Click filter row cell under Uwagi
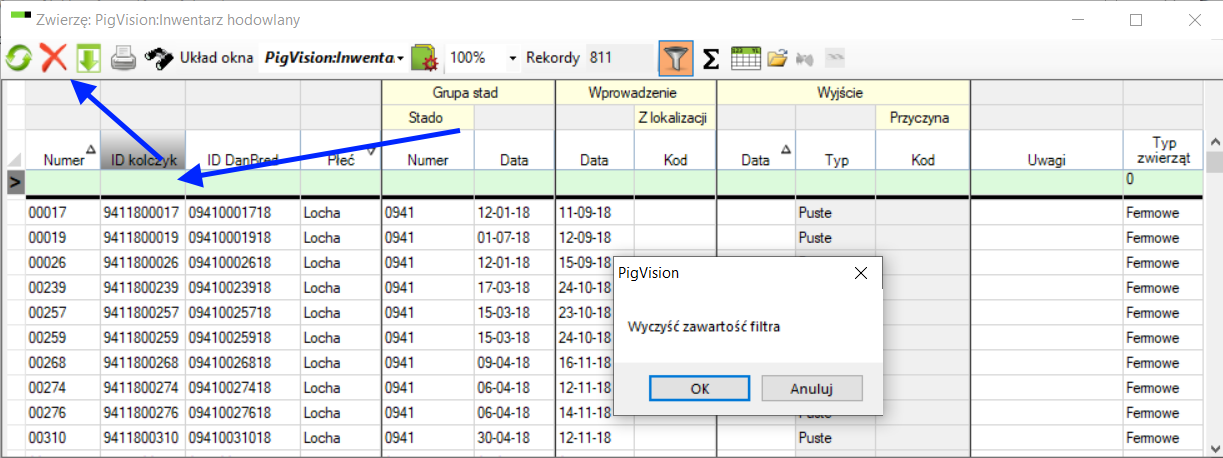 coord(1046,181)
